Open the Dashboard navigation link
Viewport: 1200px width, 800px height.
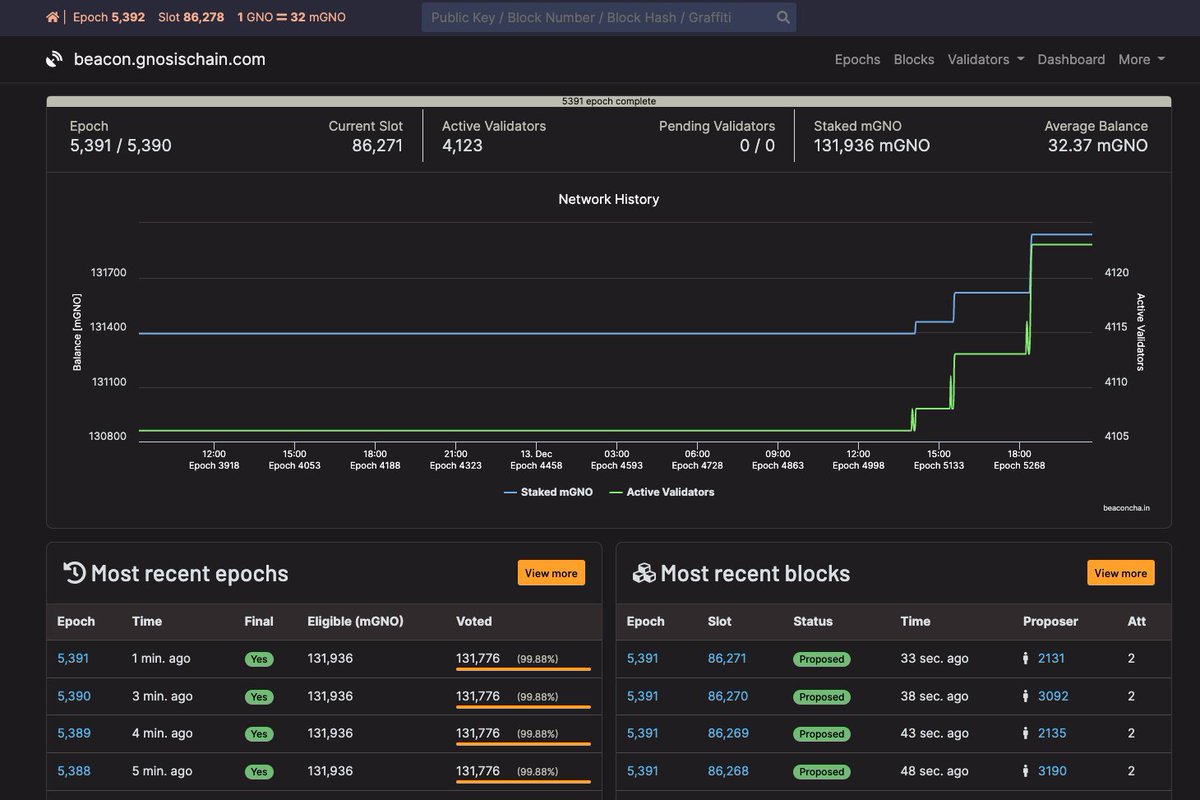point(1071,59)
